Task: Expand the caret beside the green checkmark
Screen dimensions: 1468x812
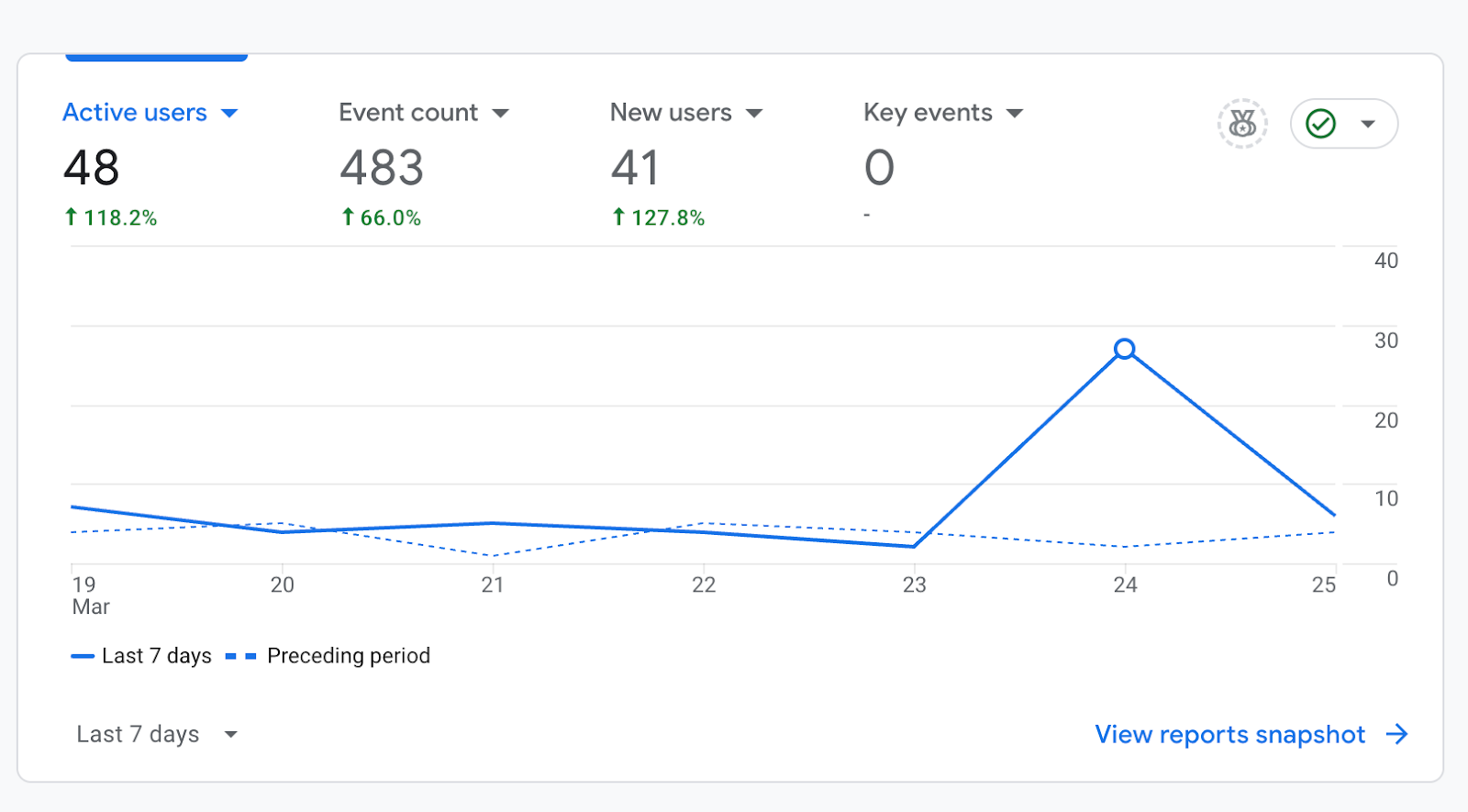Action: [x=1368, y=124]
